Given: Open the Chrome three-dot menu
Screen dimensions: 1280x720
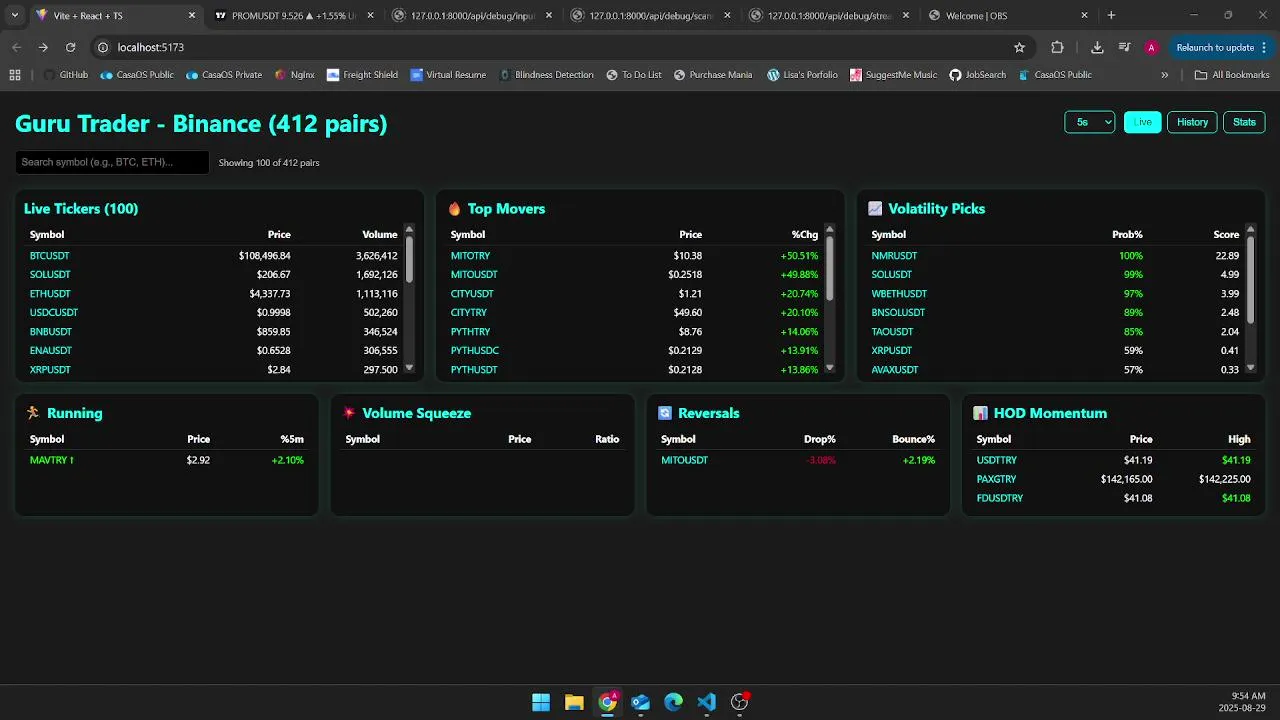Looking at the screenshot, I should click(1265, 47).
